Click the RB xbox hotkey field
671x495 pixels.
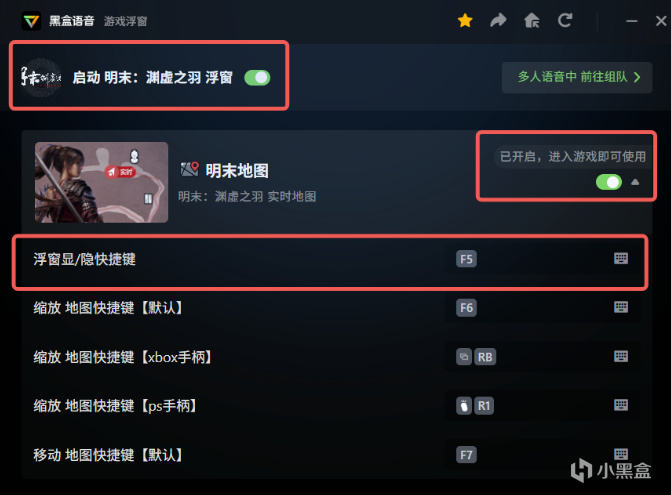(x=543, y=357)
